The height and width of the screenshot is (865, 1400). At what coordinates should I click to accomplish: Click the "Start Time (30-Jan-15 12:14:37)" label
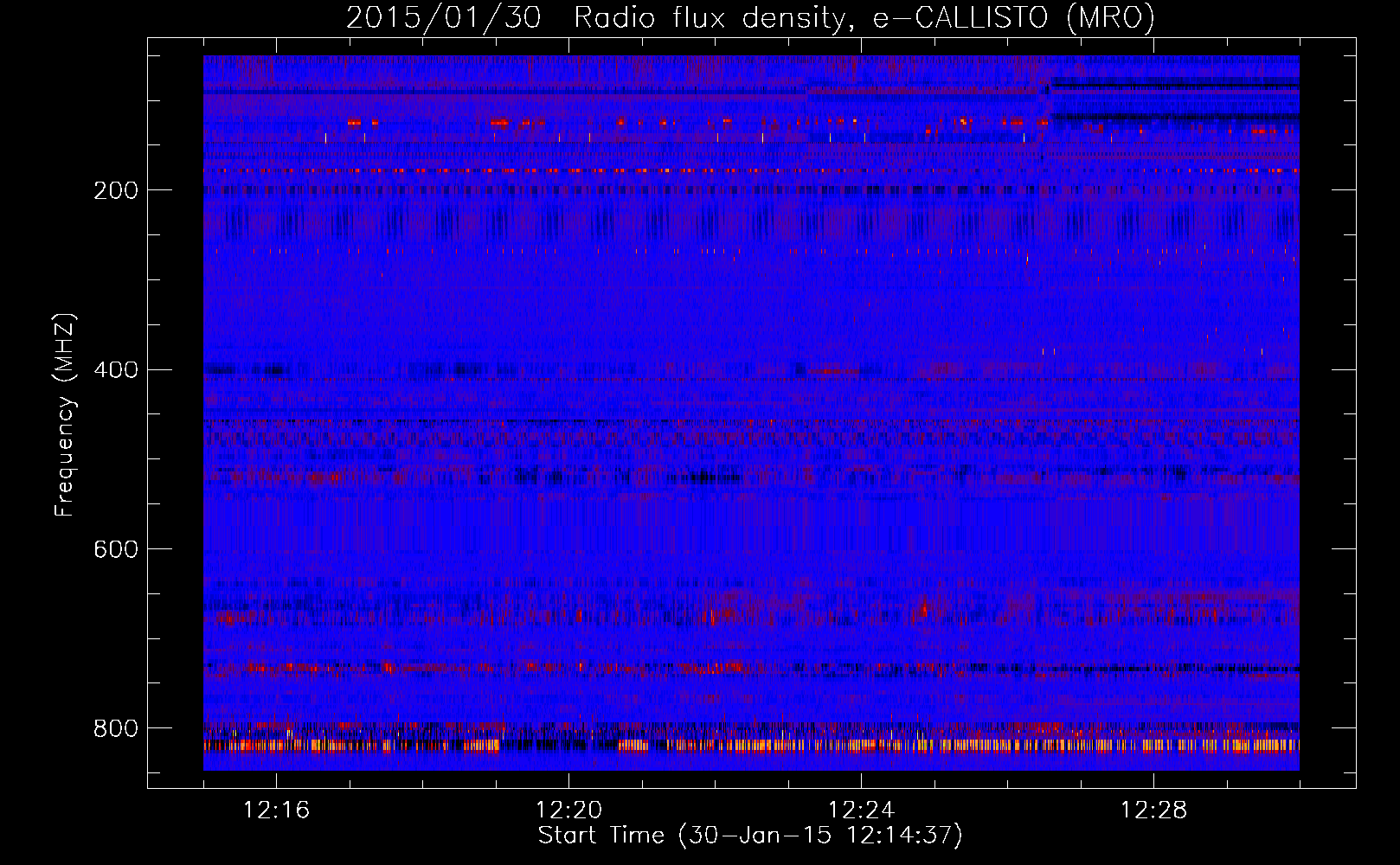click(750, 836)
